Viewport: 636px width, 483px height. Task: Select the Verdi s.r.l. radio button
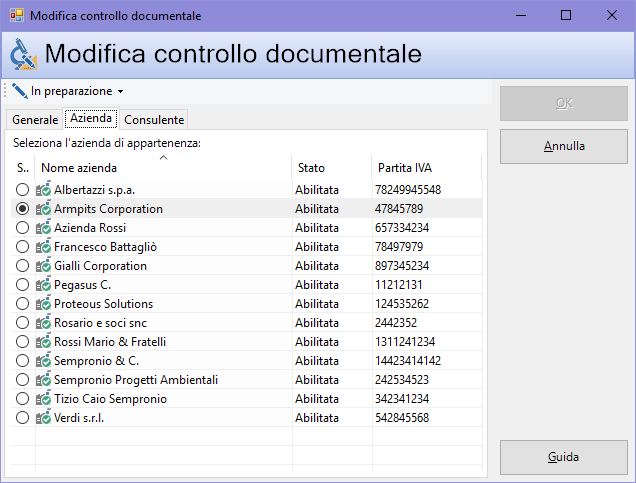22,418
